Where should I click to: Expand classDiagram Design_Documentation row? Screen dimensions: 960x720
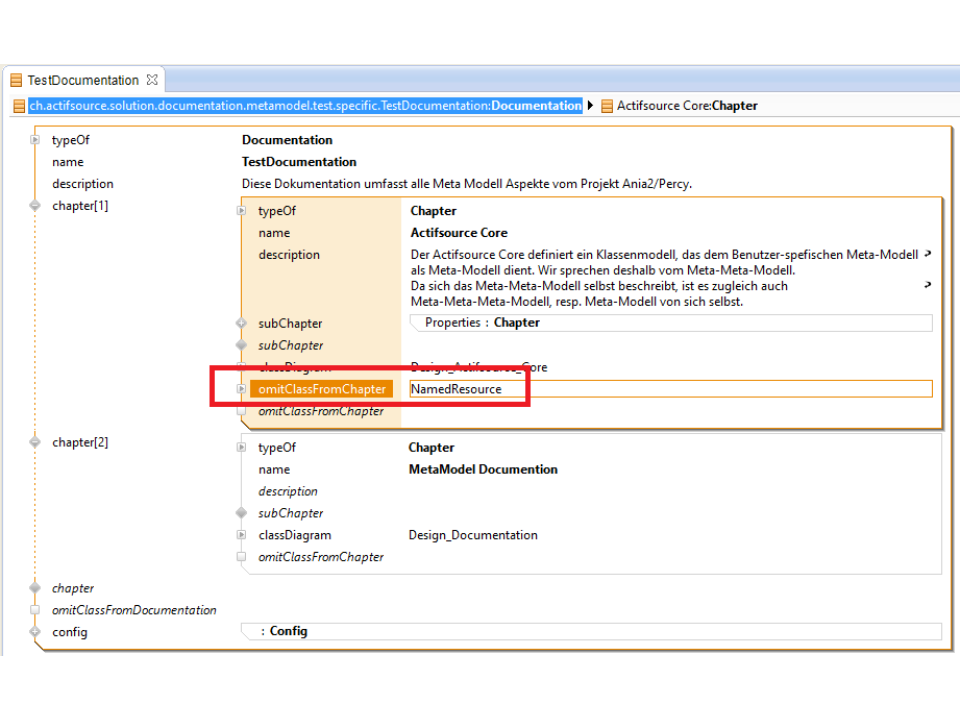click(241, 535)
